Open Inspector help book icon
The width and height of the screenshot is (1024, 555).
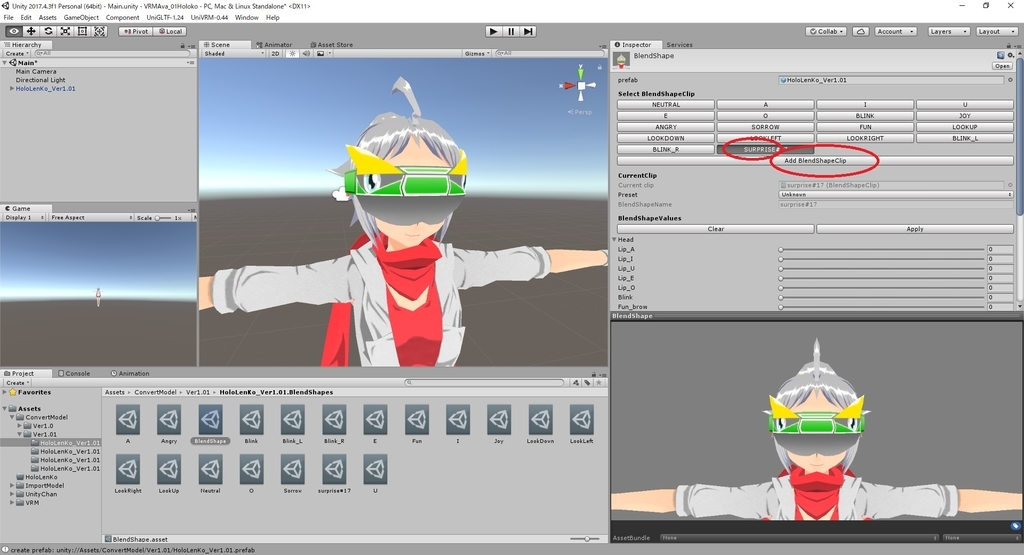pos(1000,56)
